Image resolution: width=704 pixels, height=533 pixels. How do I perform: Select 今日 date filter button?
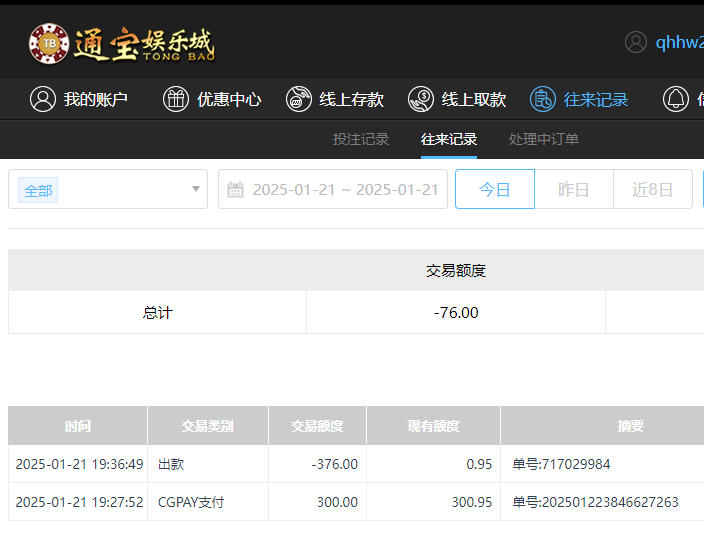[x=495, y=189]
